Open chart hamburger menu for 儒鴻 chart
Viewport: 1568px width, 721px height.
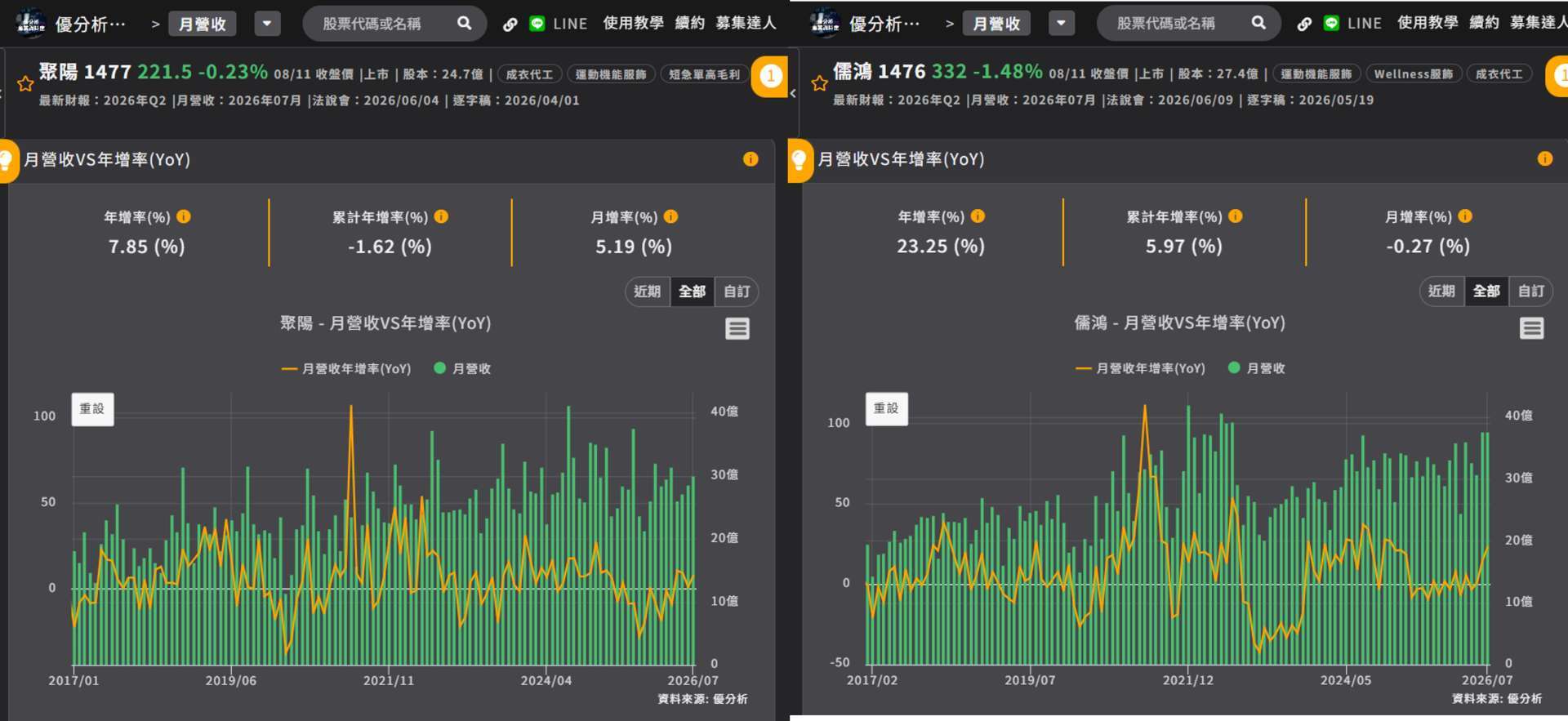1531,328
